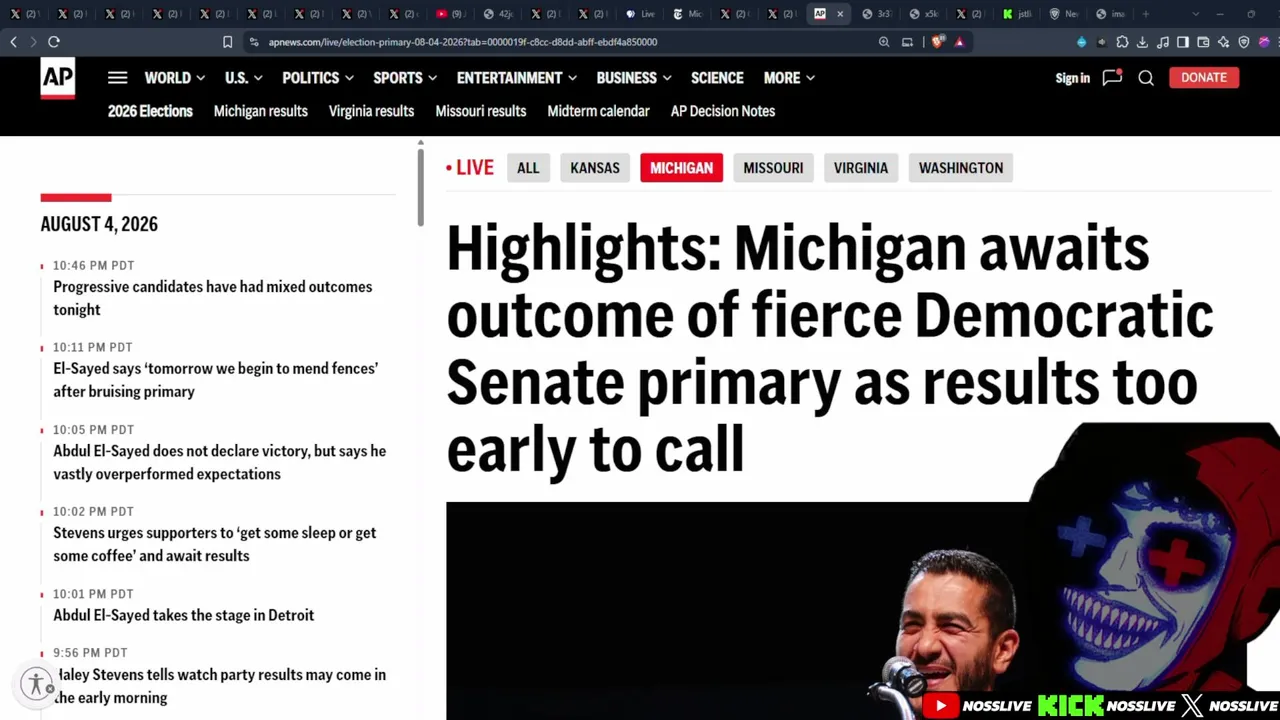
Task: Open the AP hamburger menu
Action: [x=118, y=78]
